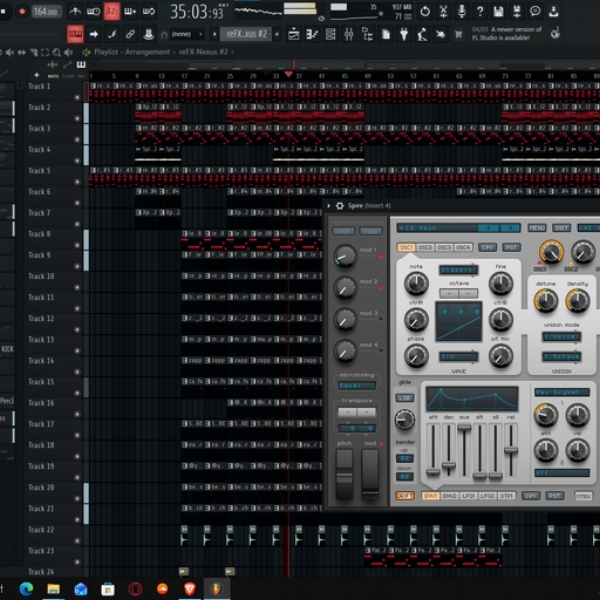
Task: Open the microtuning Equal dropdown
Action: [x=357, y=385]
